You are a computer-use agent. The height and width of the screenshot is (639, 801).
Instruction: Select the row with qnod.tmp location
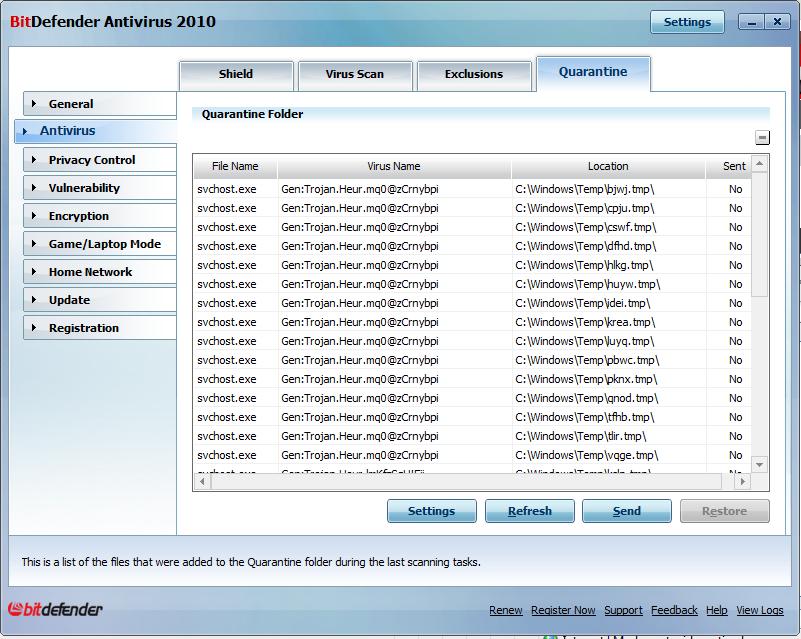tap(473, 398)
